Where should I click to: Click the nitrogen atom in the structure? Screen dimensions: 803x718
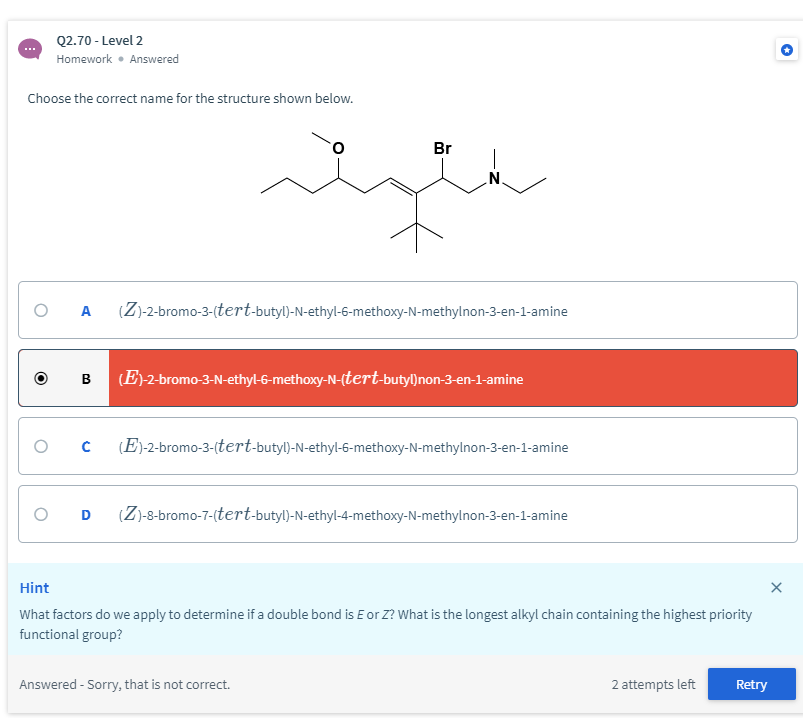[x=492, y=177]
